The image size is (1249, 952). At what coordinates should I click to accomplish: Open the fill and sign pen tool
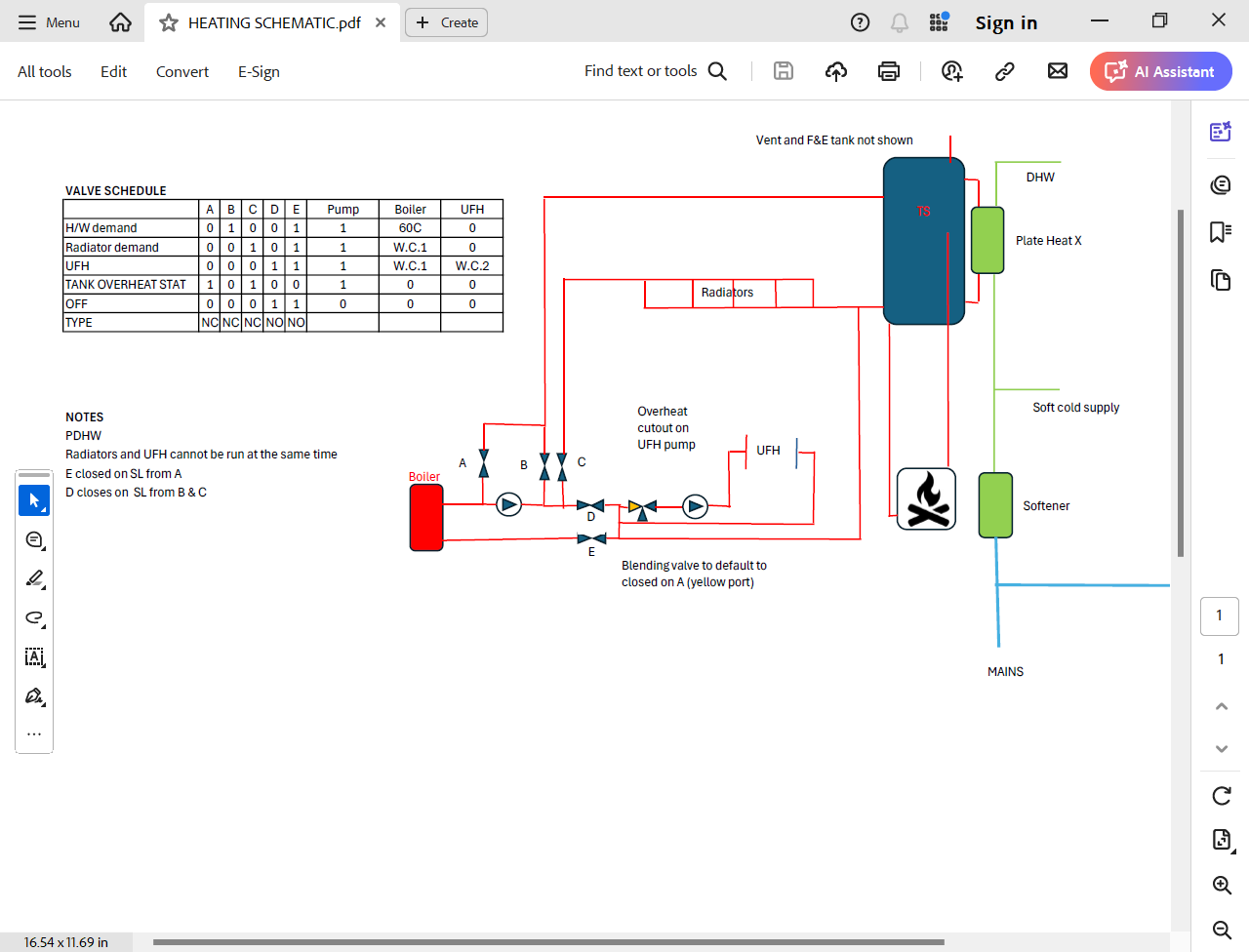click(x=34, y=696)
